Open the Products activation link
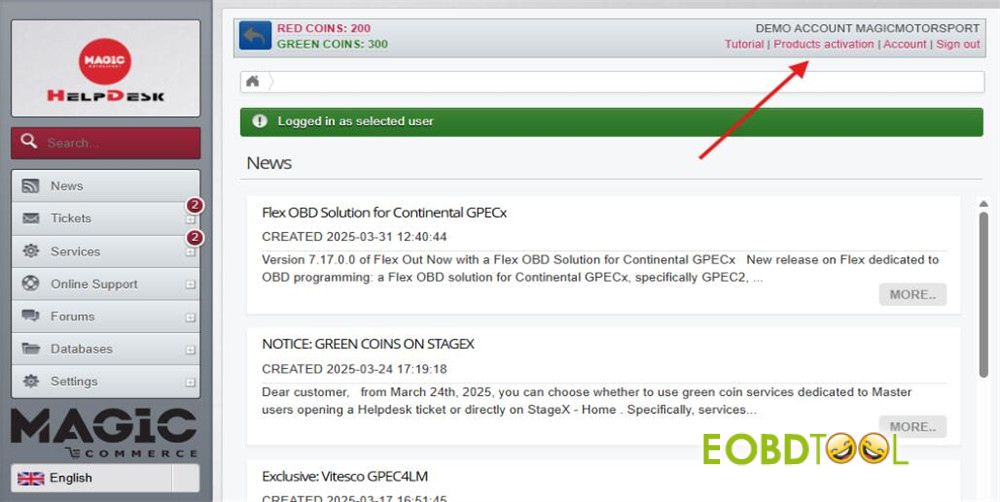Image resolution: width=1000 pixels, height=502 pixels. (823, 44)
